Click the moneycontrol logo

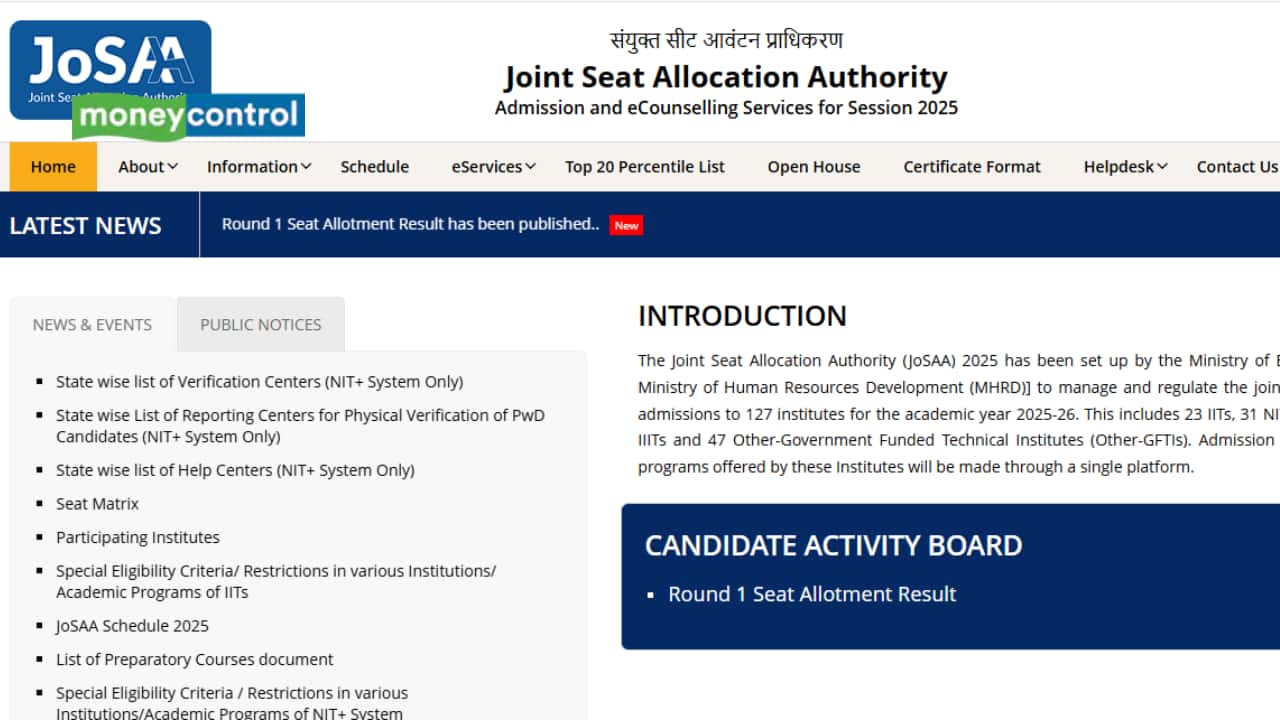pos(188,118)
